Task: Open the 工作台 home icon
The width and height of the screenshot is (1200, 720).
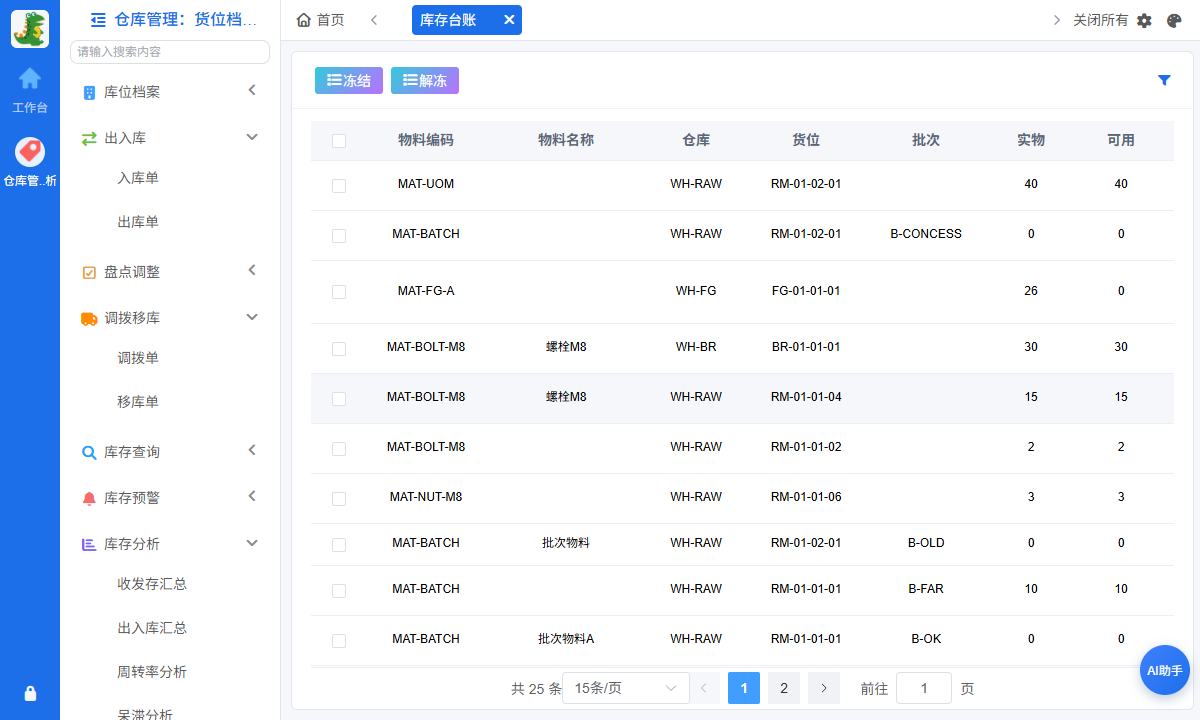Action: coord(30,78)
